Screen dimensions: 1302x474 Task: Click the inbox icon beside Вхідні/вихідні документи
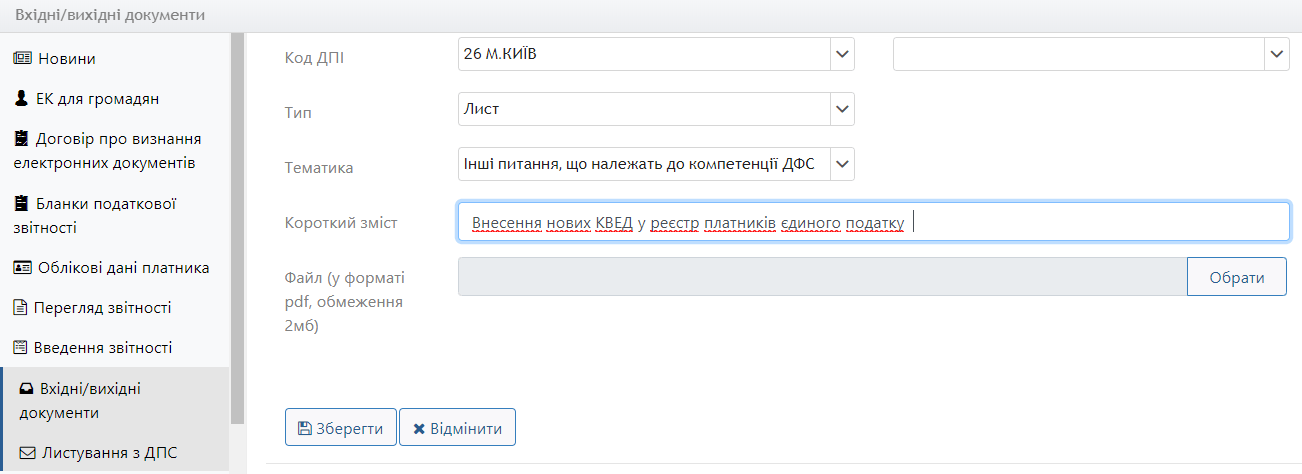27,389
